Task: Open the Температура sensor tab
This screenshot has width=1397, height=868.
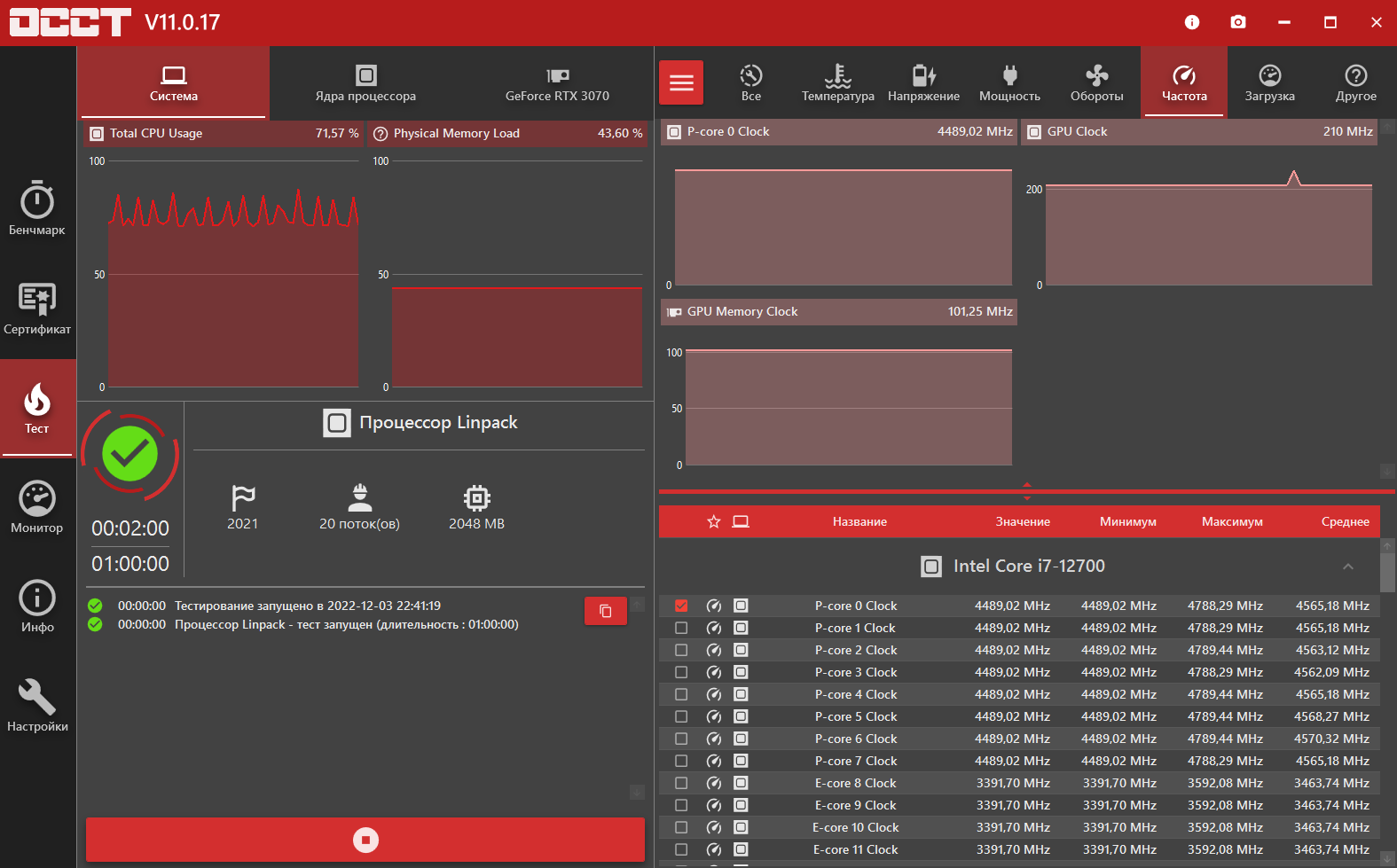Action: click(838, 82)
